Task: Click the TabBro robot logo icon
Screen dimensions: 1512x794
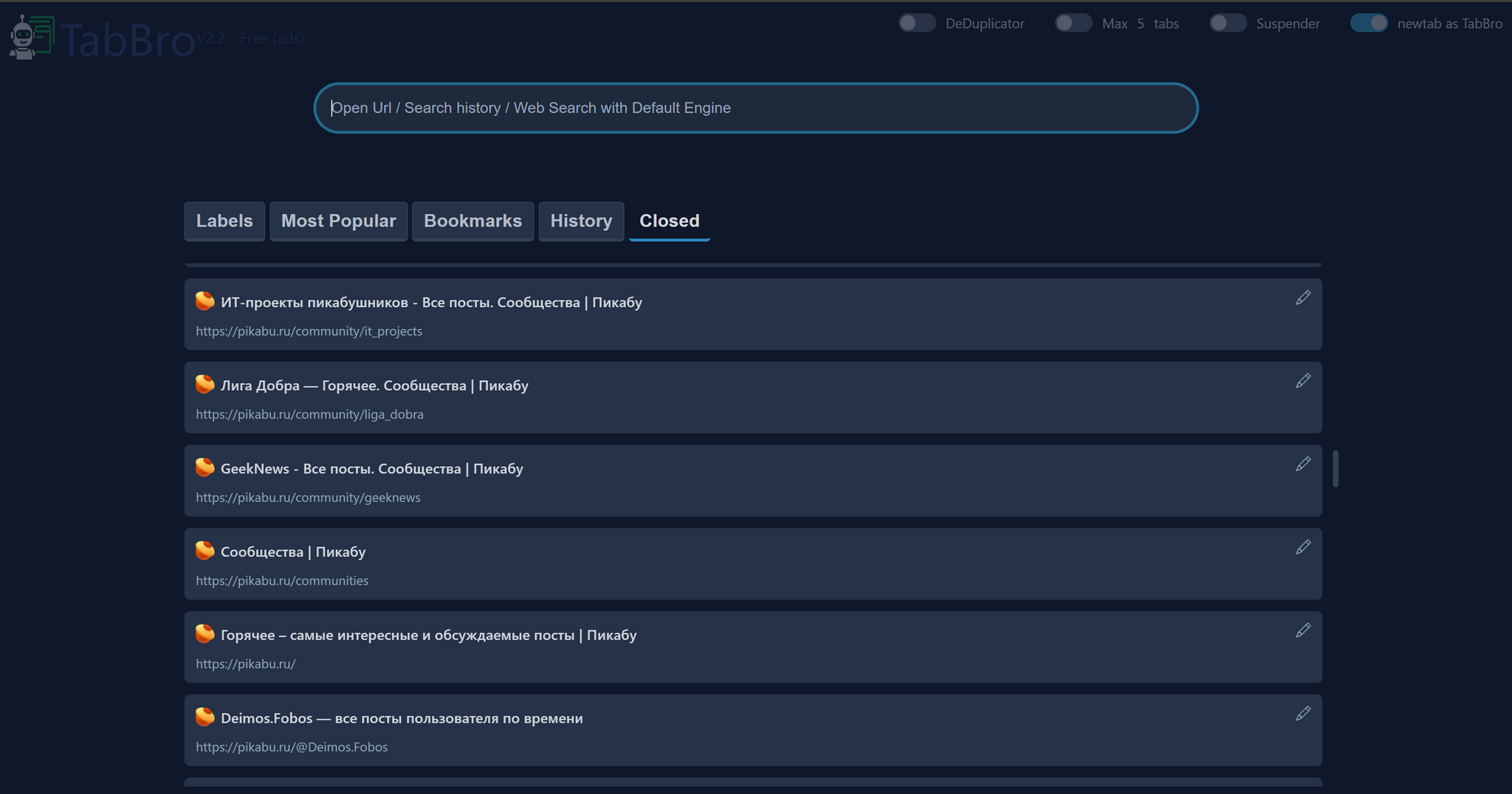Action: [31, 37]
